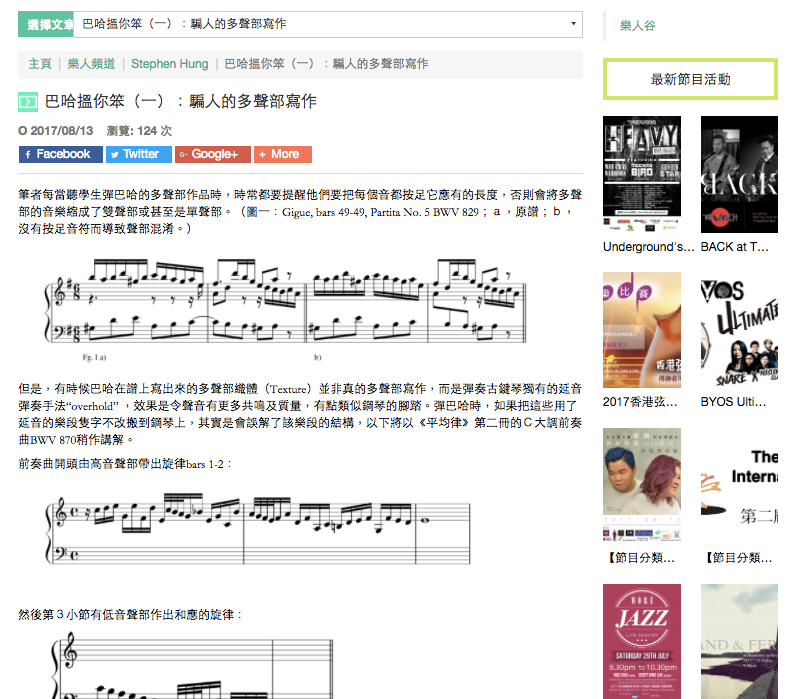Open the 2017香港弦... event thumbnail

coord(642,328)
